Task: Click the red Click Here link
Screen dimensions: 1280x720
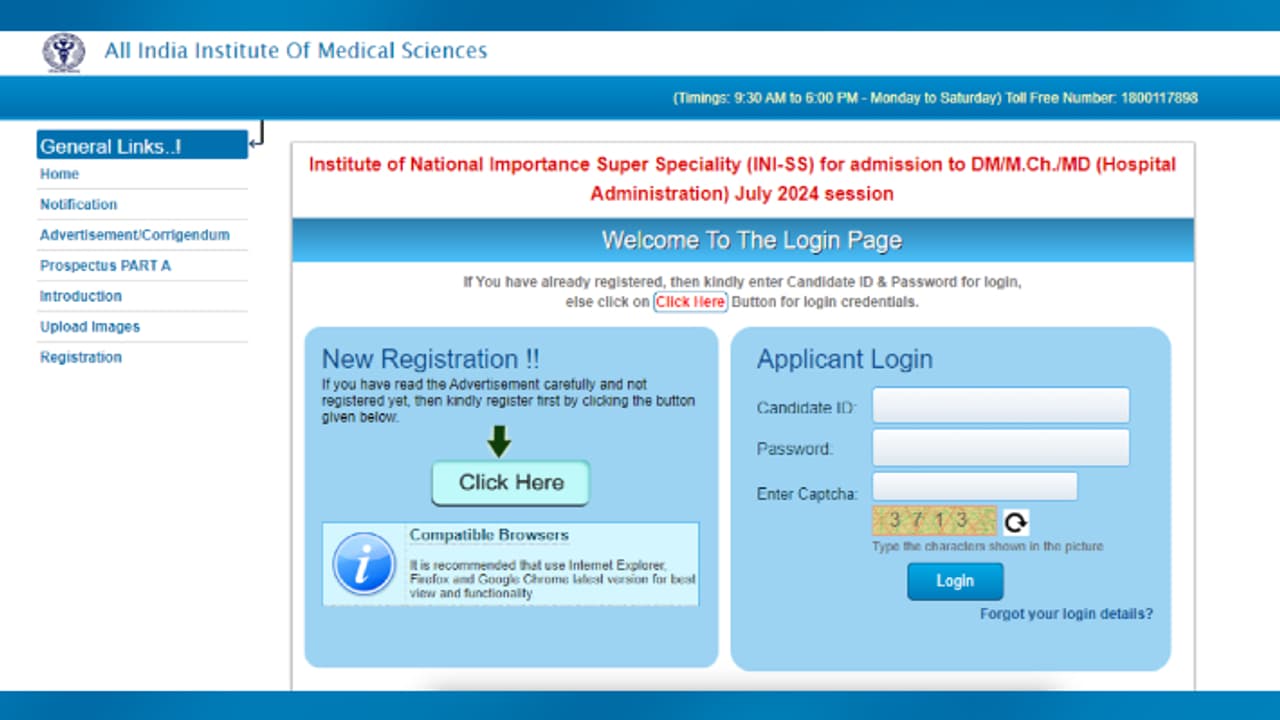Action: (x=690, y=302)
